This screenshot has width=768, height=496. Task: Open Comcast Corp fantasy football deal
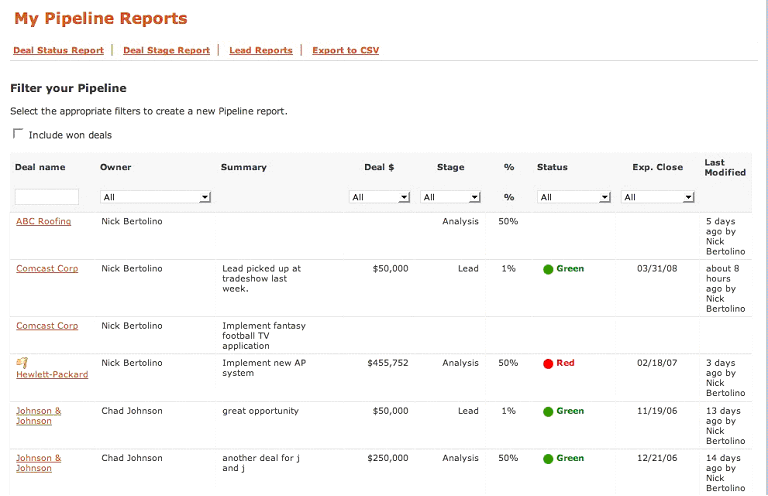[47, 326]
